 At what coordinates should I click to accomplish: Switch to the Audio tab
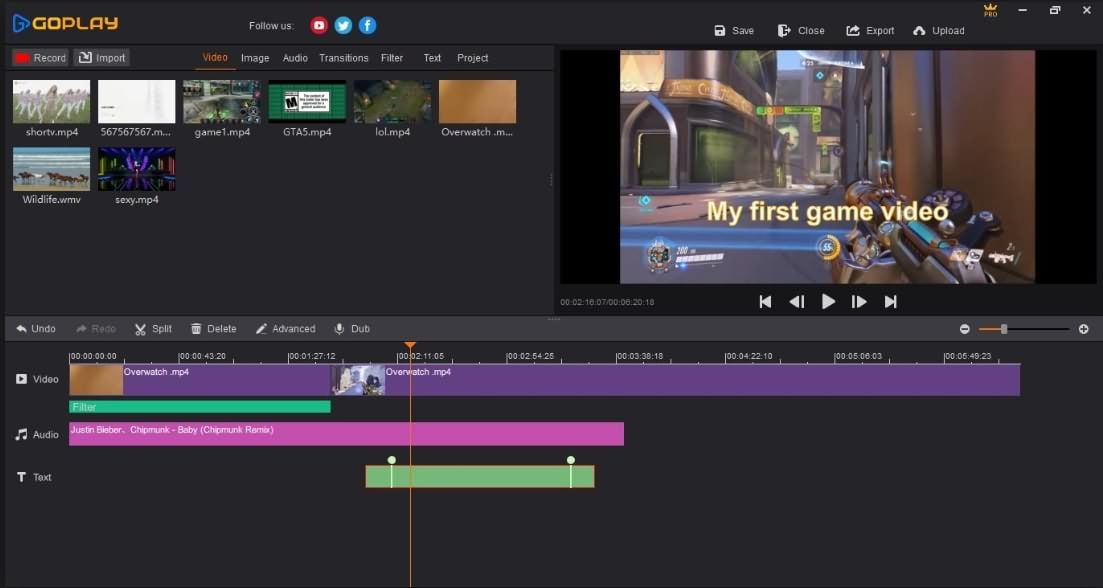pos(295,58)
